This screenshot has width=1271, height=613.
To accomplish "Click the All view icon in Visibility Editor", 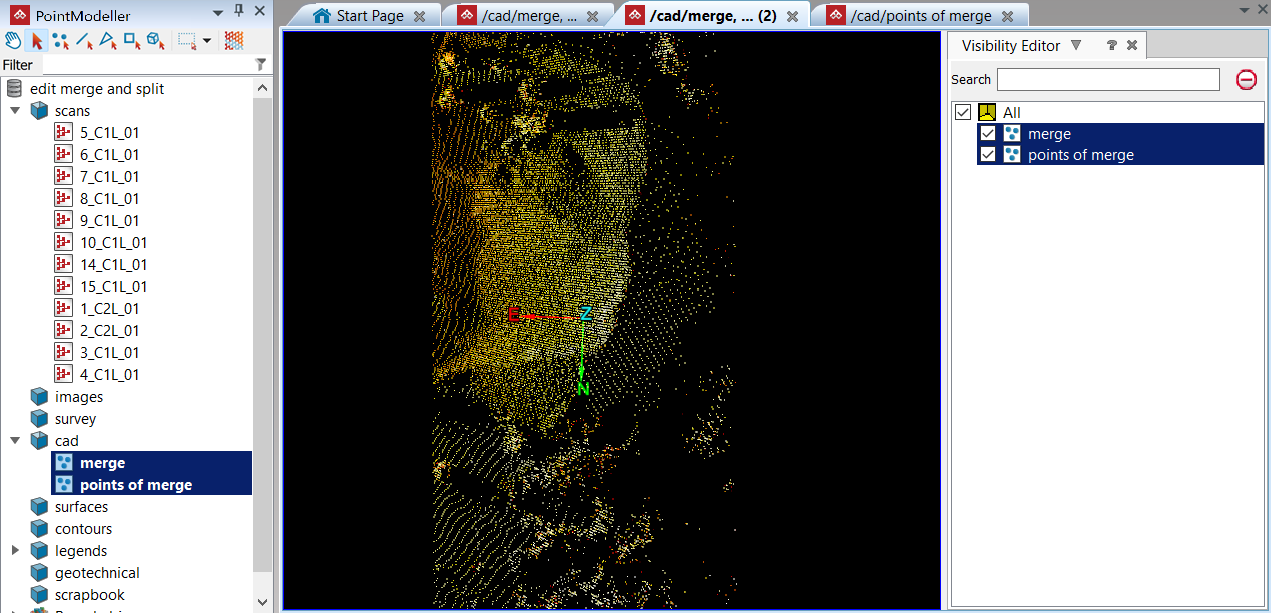I will click(988, 112).
